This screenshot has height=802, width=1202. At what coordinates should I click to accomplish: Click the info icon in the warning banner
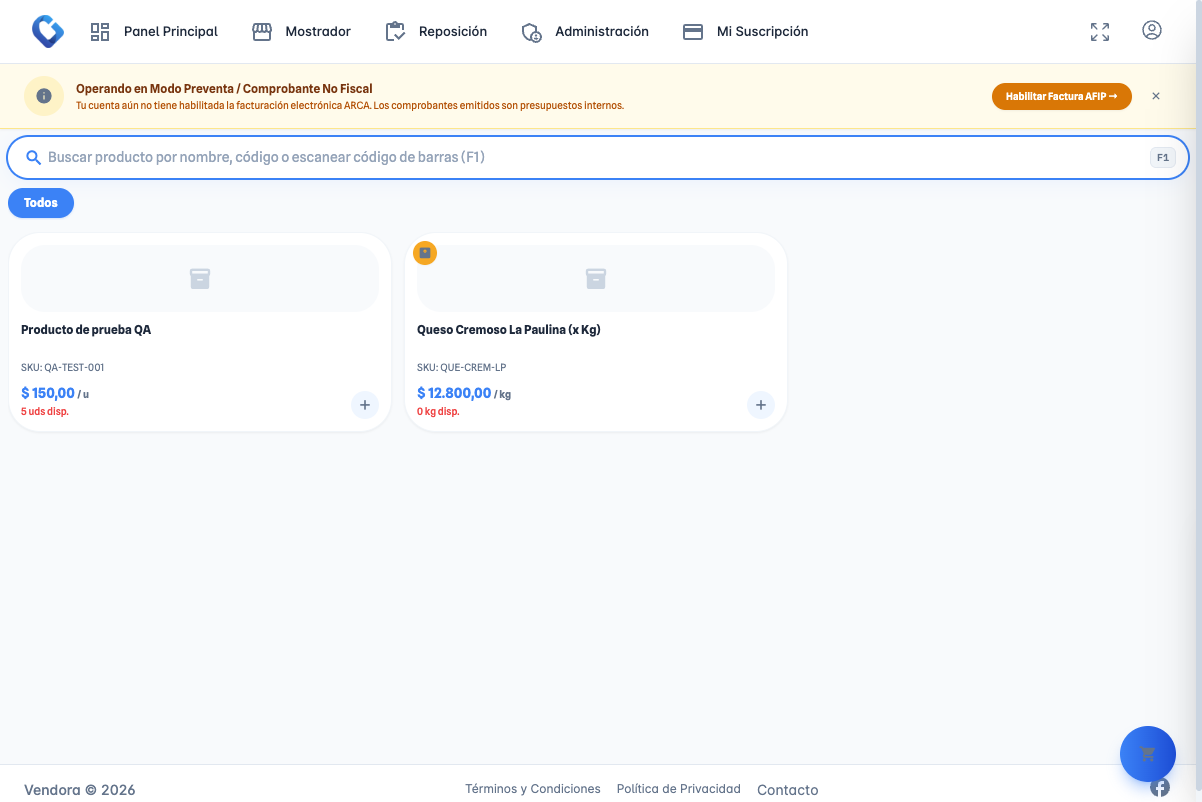44,96
